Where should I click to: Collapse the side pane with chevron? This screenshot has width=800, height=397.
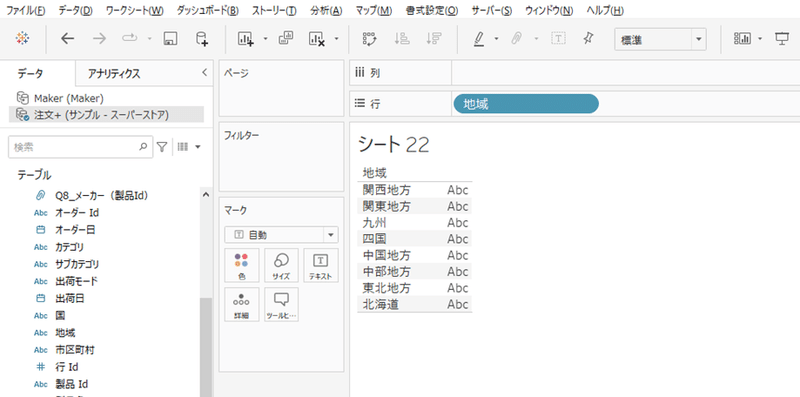point(204,73)
